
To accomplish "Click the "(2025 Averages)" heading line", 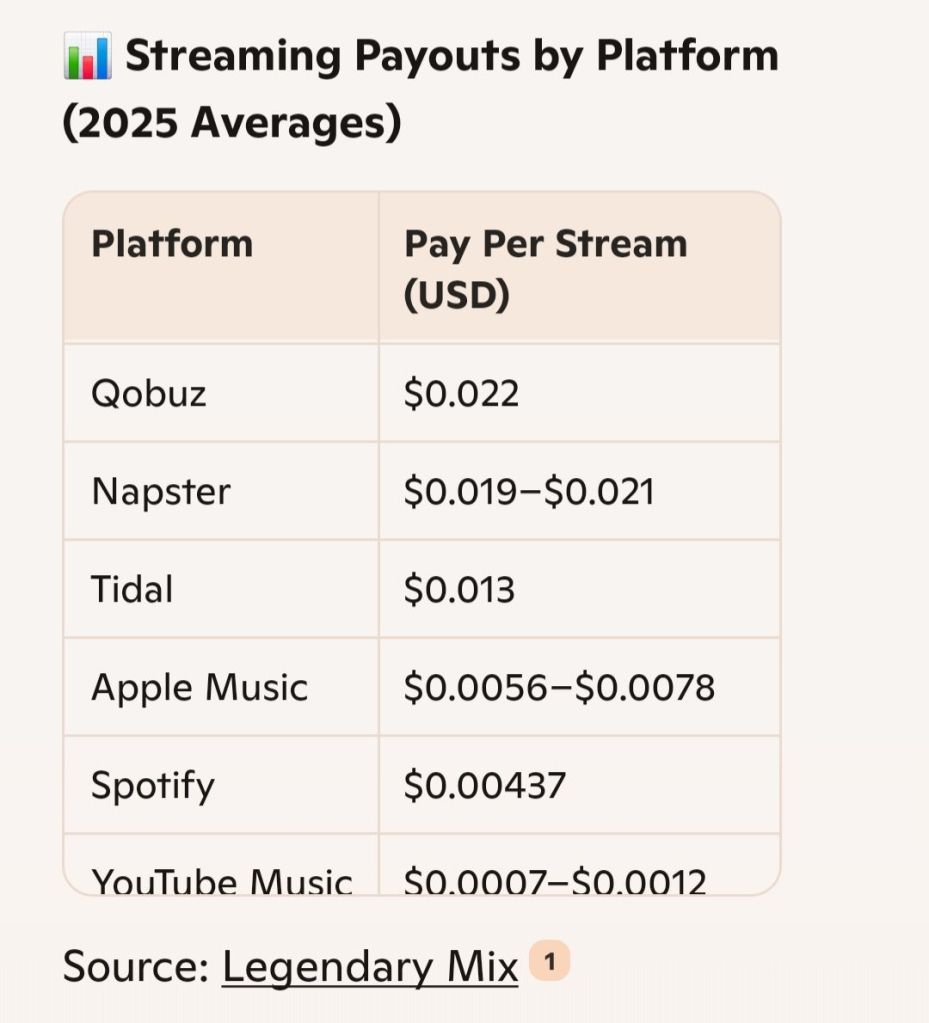I will 232,124.
